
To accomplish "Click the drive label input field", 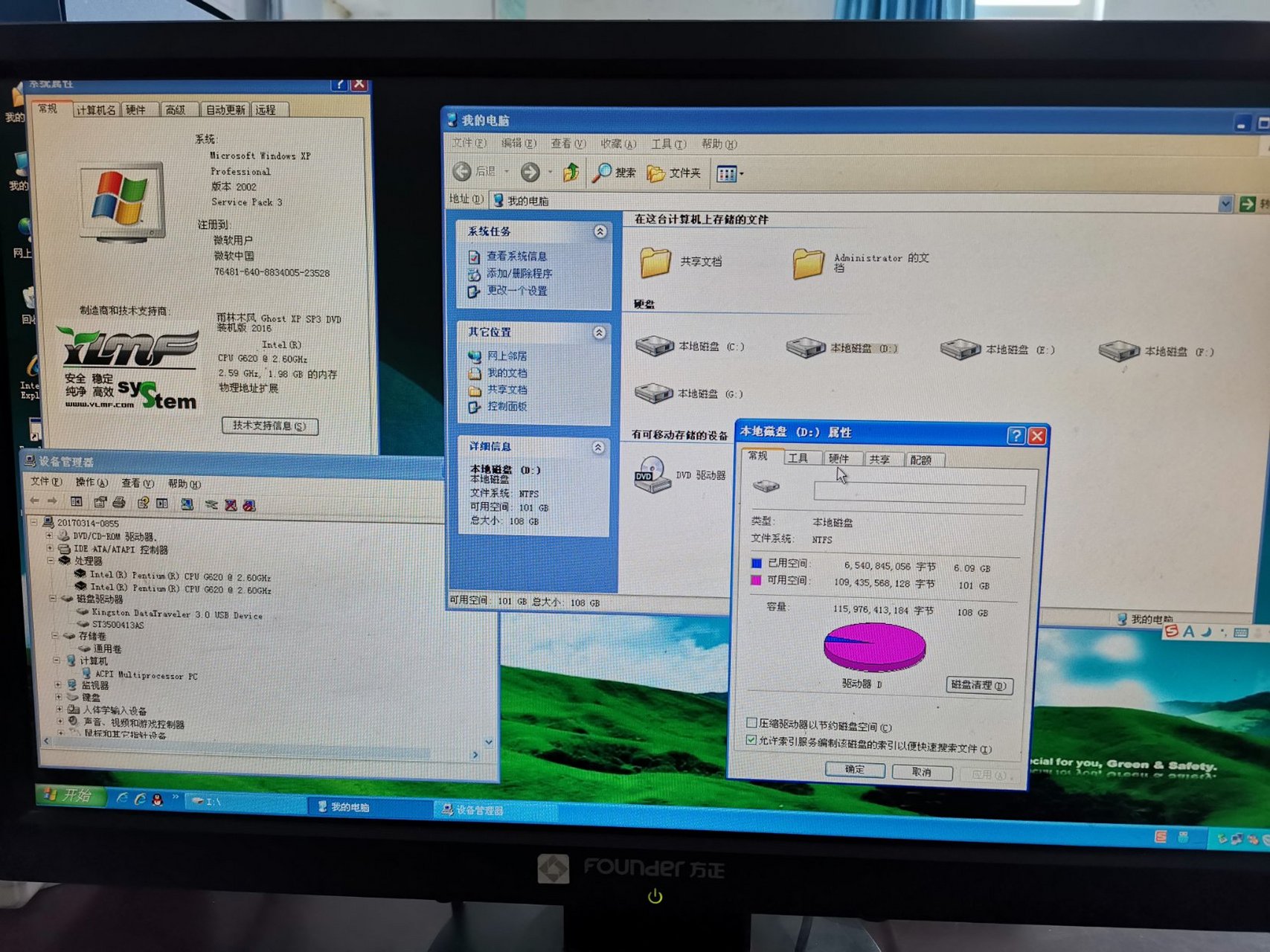I will [920, 492].
